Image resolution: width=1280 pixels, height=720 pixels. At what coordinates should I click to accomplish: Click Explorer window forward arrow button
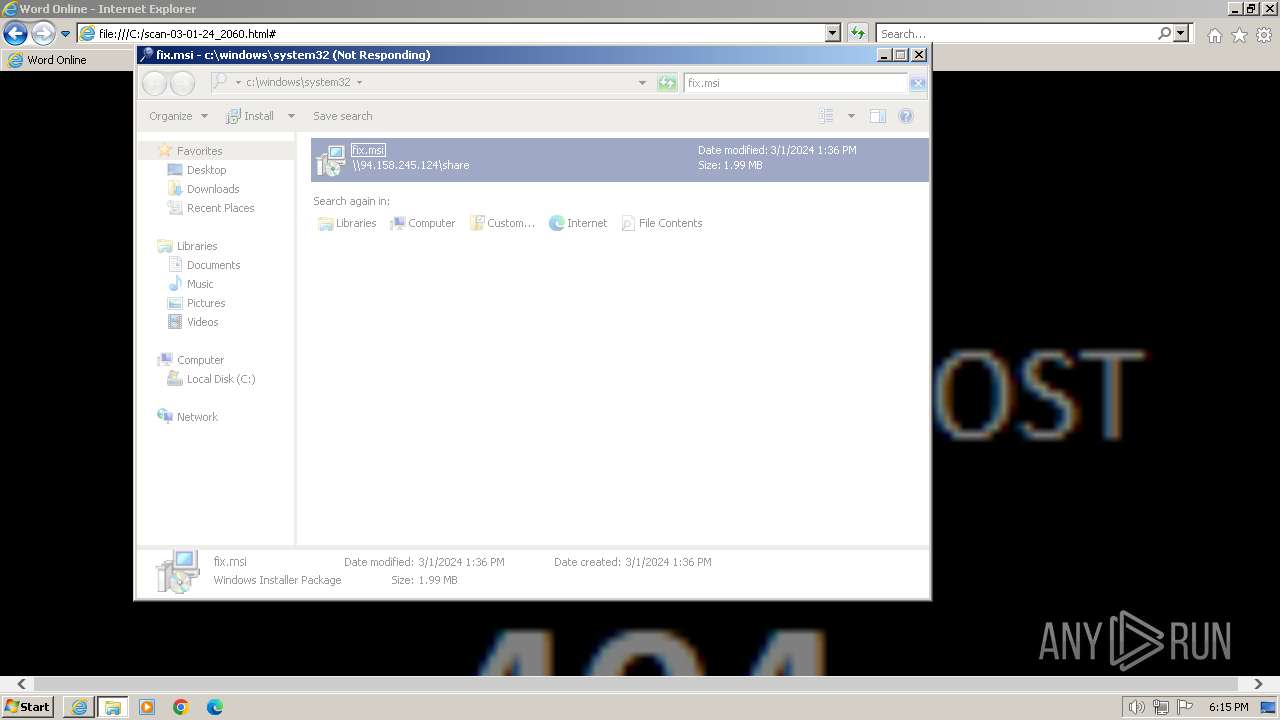183,83
